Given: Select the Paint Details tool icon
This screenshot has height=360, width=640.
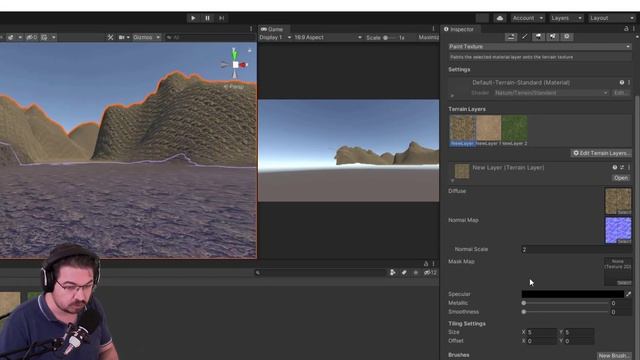Looking at the screenshot, I should 553,37.
